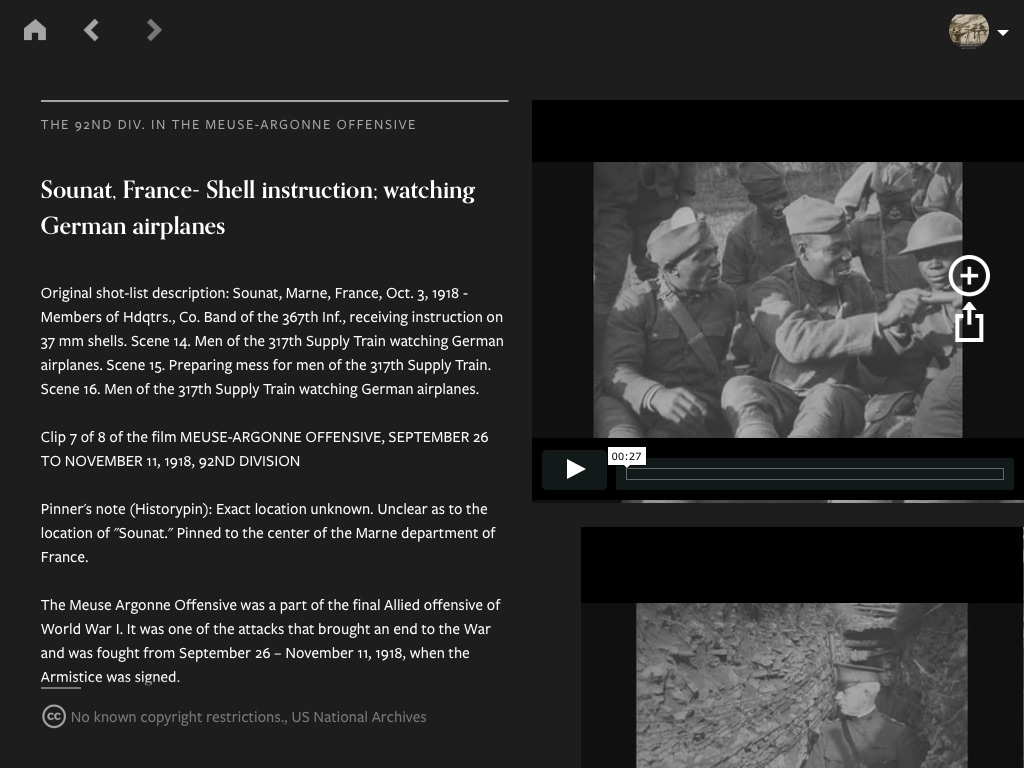Seek along the video progress bar
The image size is (1024, 768).
click(x=814, y=474)
